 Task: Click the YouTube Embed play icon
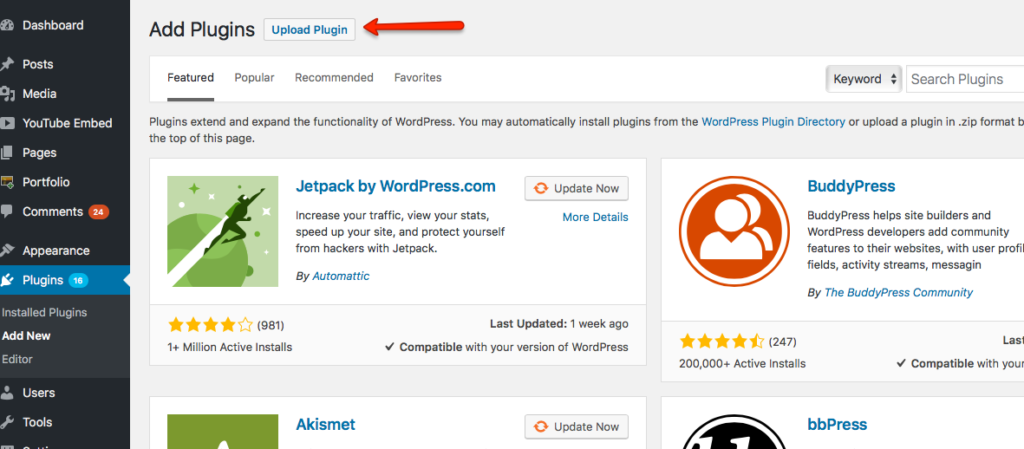click(7, 123)
